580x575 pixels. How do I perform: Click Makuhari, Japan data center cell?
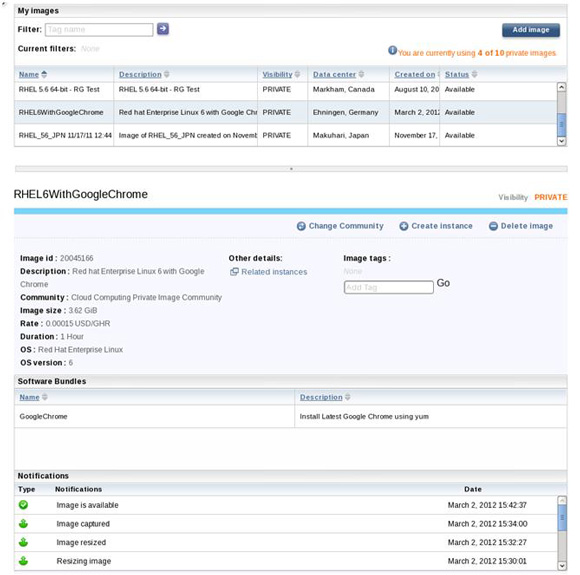pos(341,135)
